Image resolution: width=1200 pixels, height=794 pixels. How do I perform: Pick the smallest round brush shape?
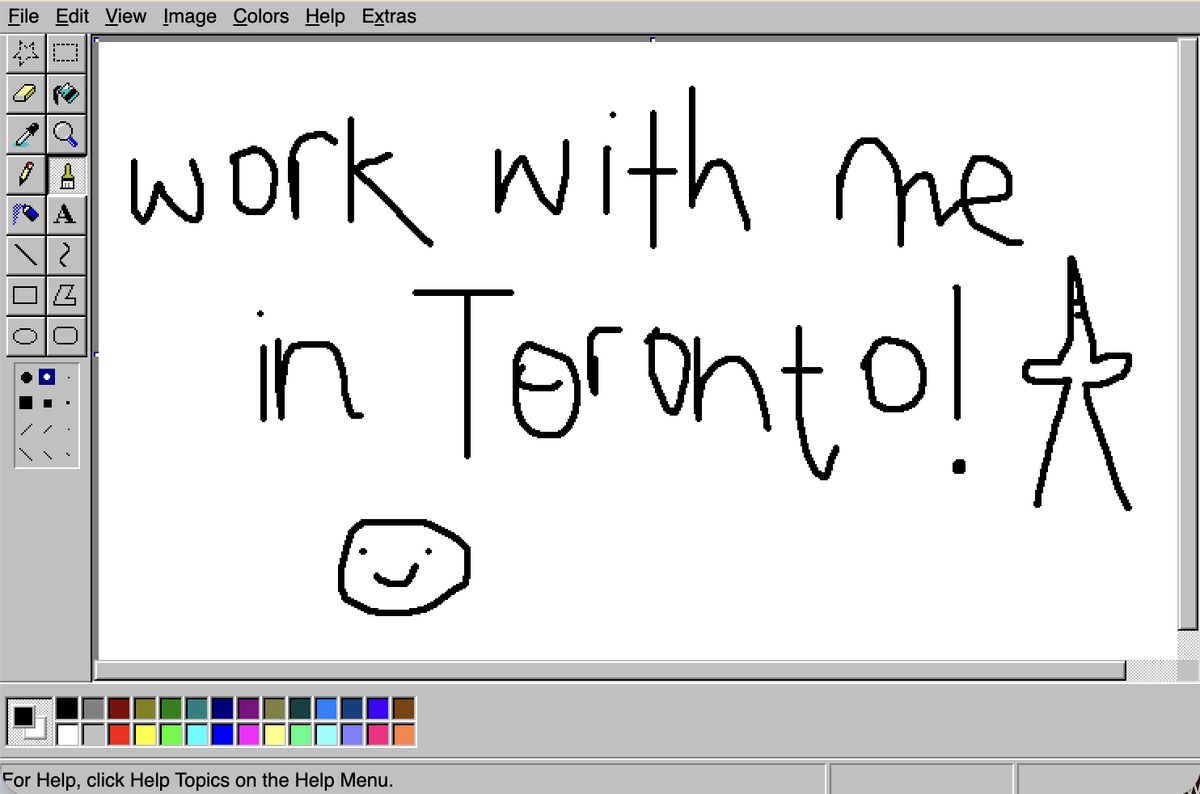68,380
